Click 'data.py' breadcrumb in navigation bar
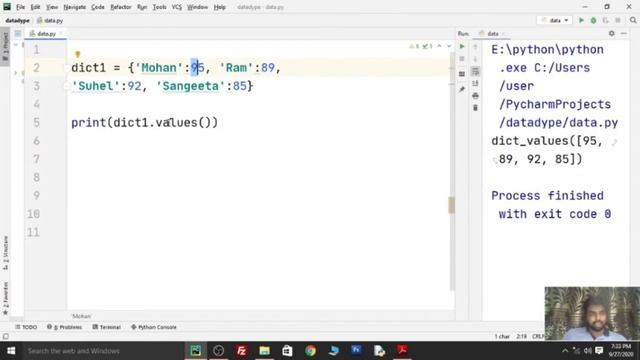 coord(50,20)
